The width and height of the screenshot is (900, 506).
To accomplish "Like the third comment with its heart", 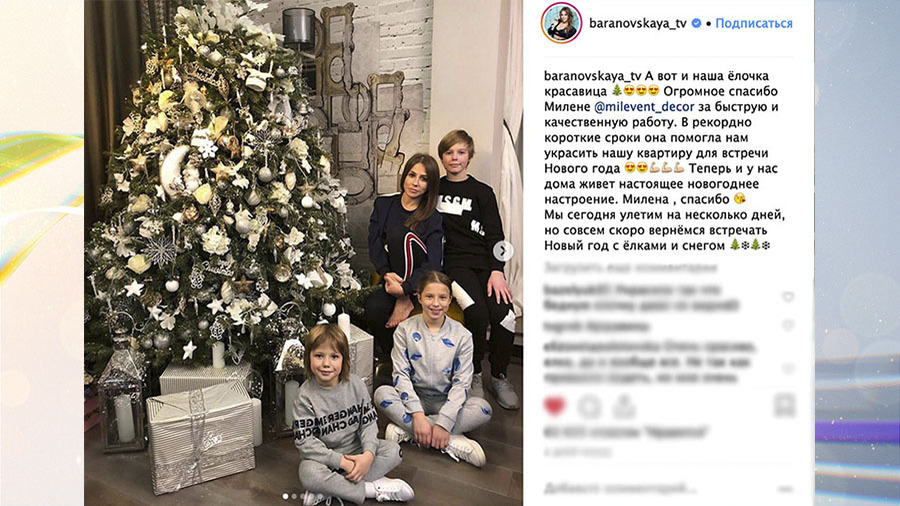I will point(788,368).
